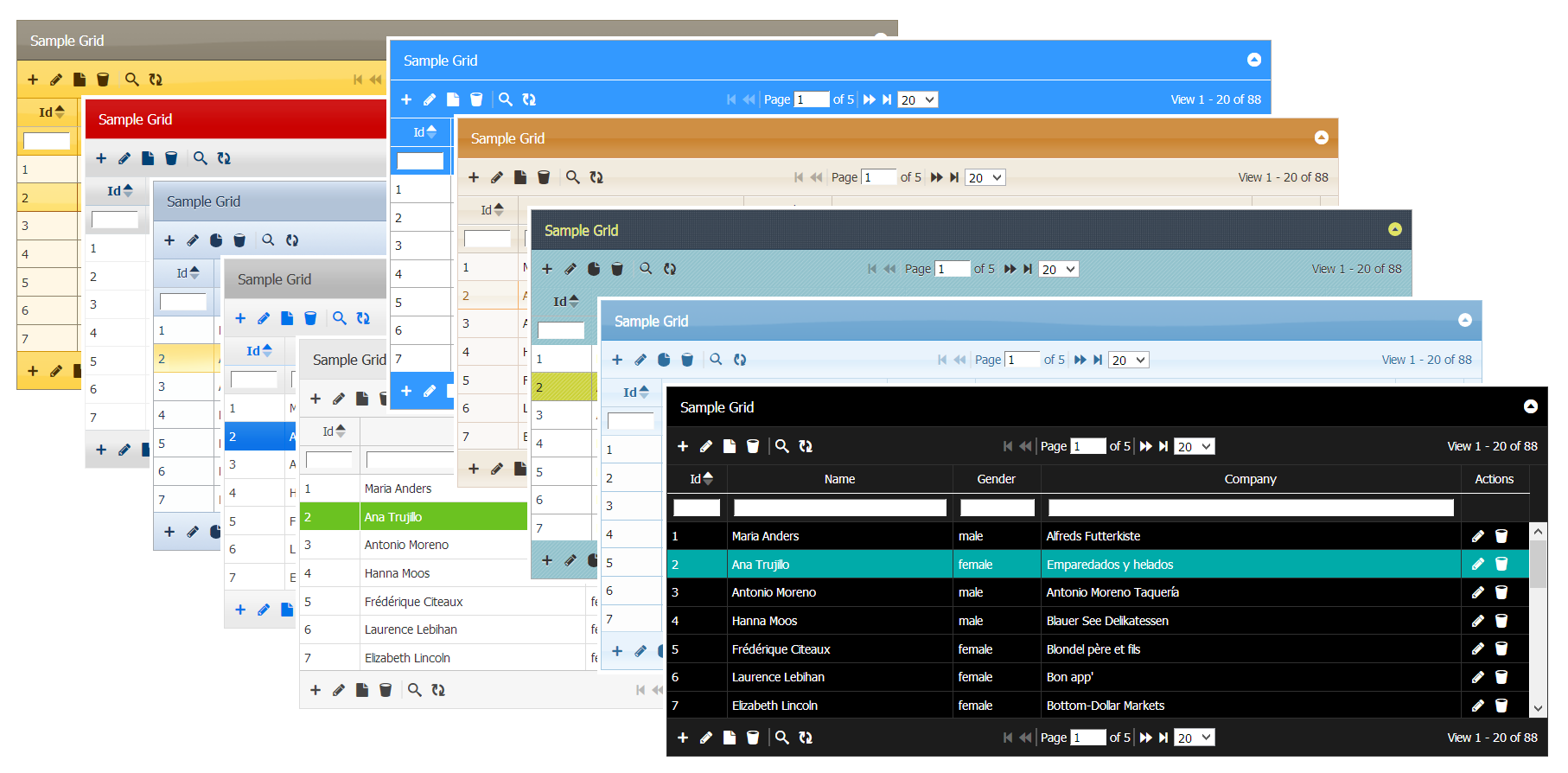Screen dimensions: 1568x773
Task: Click down arrow of black grid vertical scrollbar
Action: [x=1538, y=707]
